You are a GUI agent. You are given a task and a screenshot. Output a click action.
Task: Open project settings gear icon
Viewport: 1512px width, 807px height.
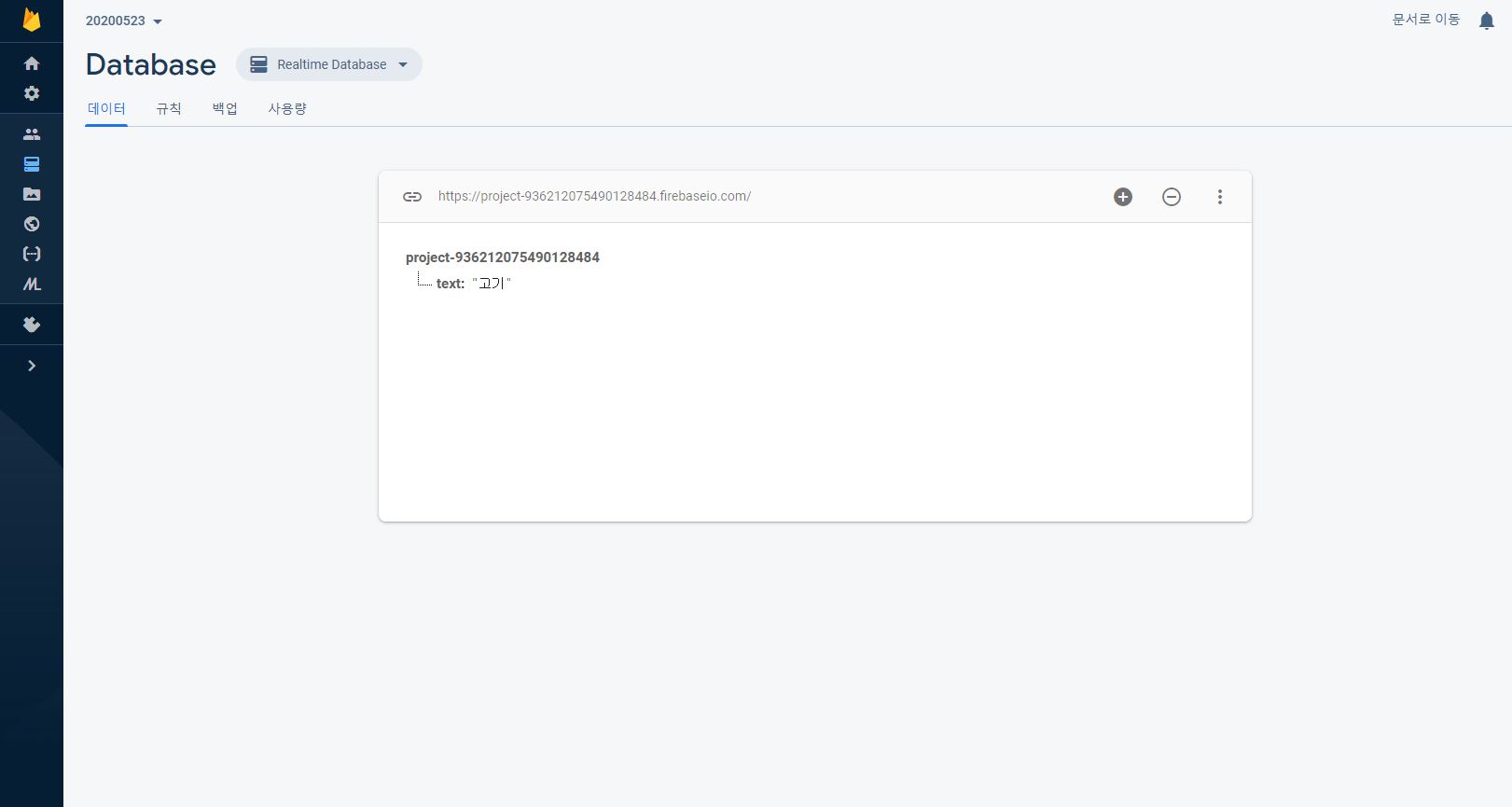click(32, 93)
